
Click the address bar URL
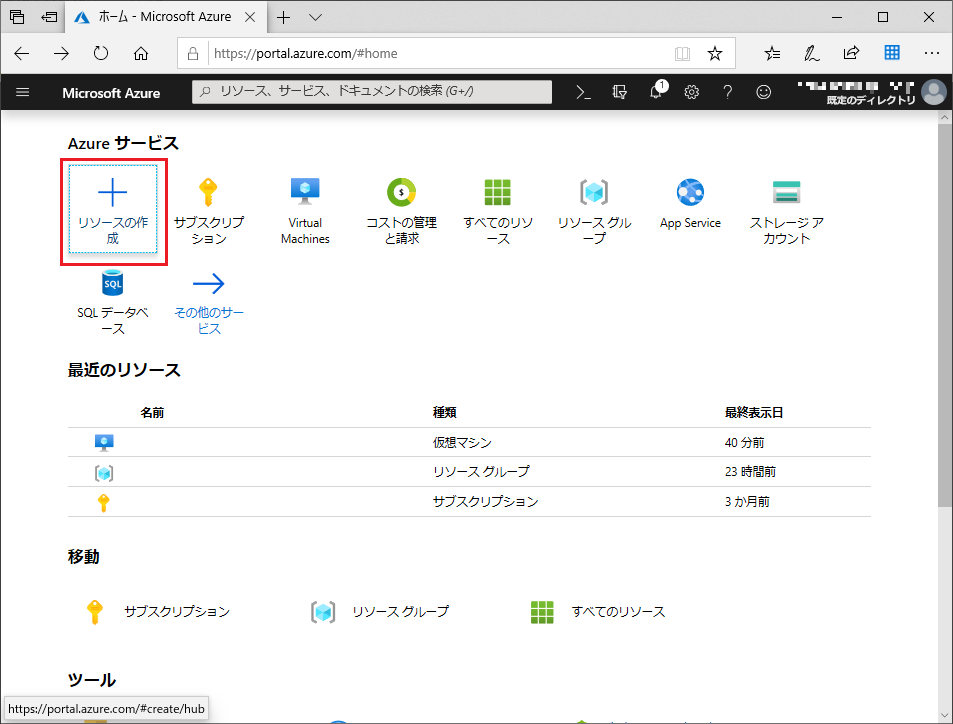point(306,53)
